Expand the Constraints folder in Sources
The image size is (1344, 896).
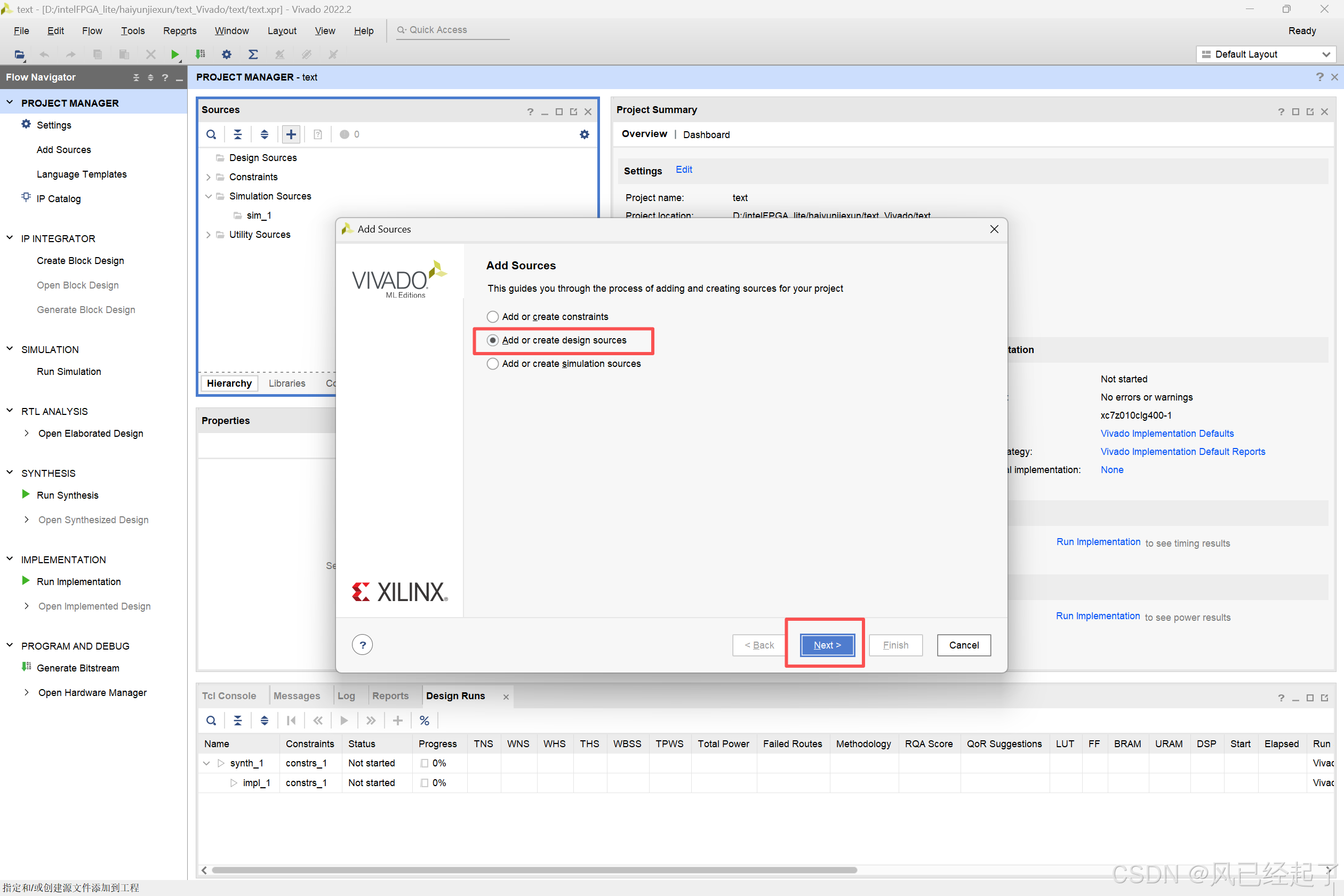point(209,177)
